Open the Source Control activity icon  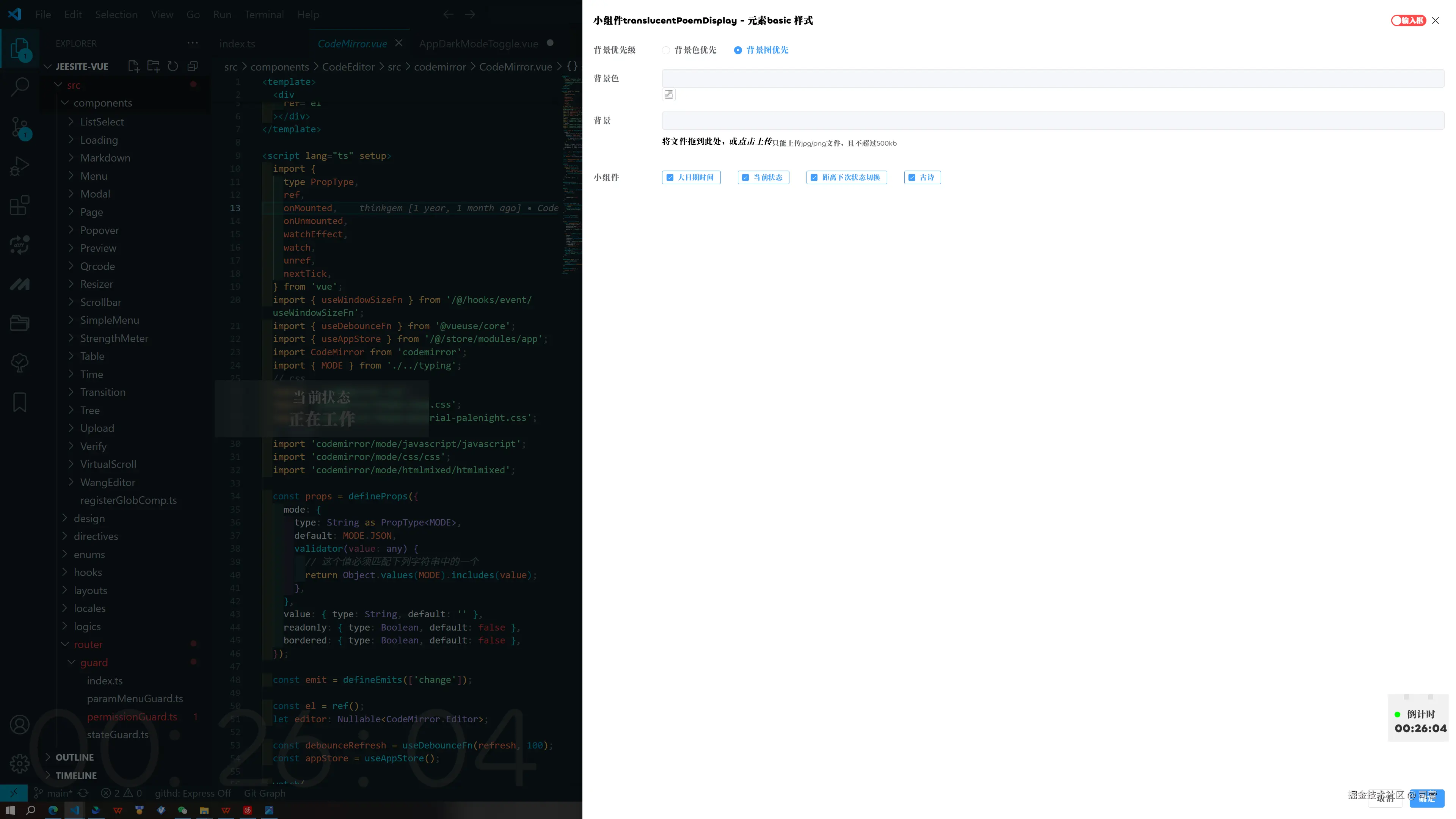[20, 127]
